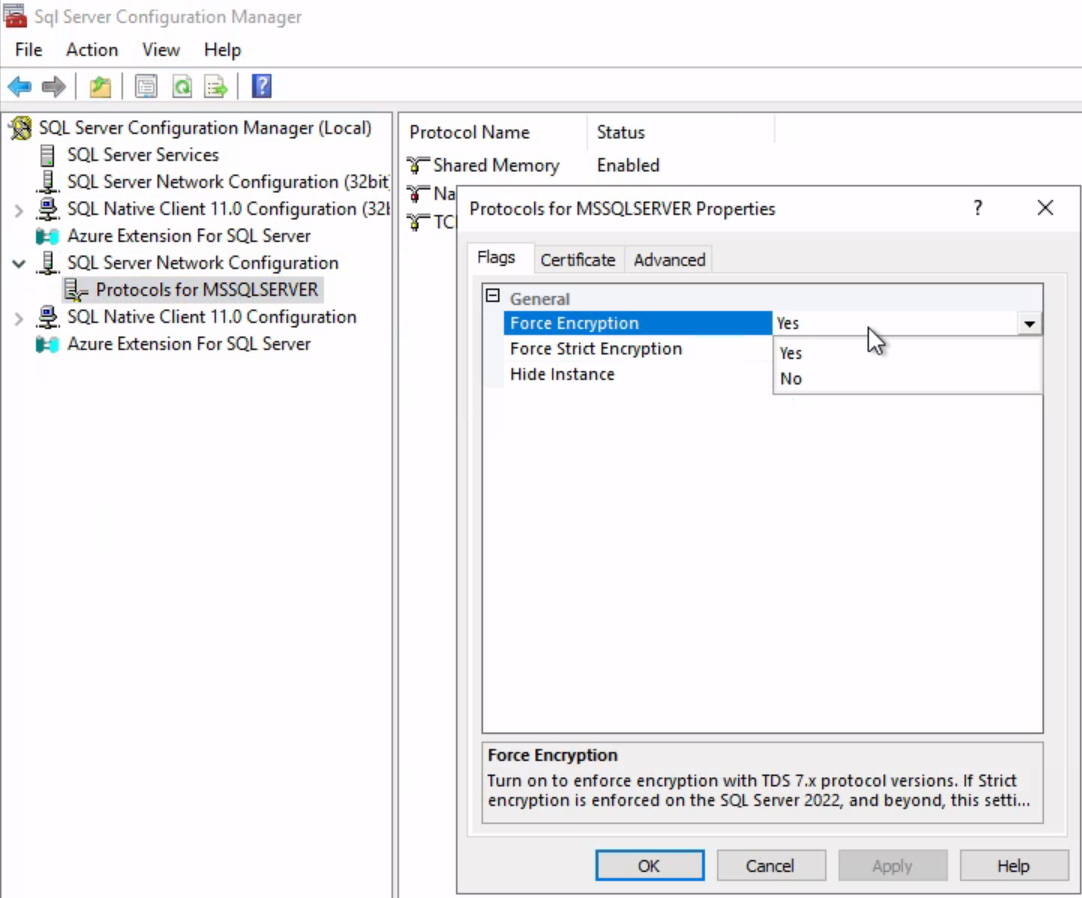Switch to the Certificate tab
1082x898 pixels.
point(578,260)
